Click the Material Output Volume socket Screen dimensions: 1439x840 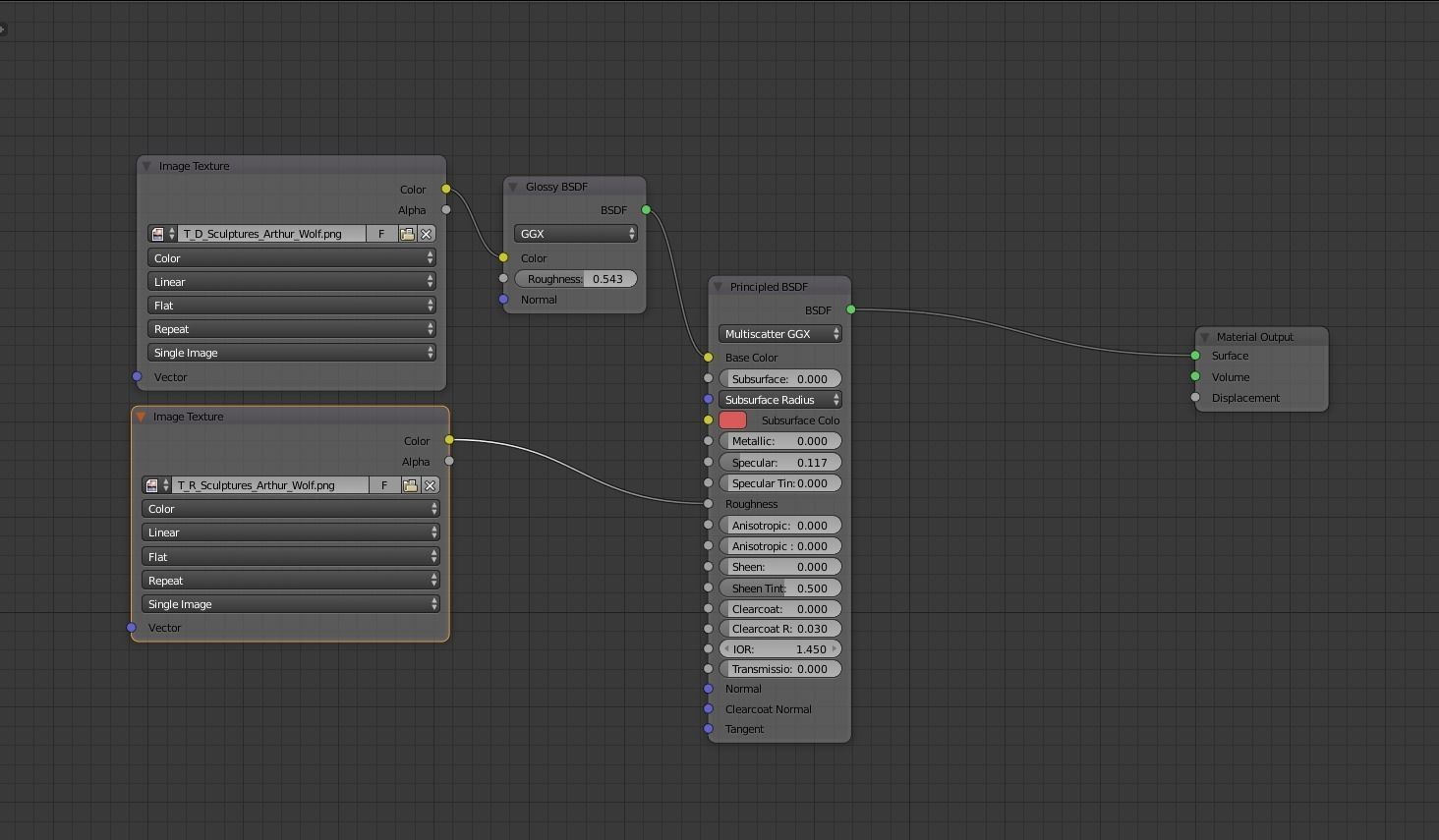[1195, 376]
